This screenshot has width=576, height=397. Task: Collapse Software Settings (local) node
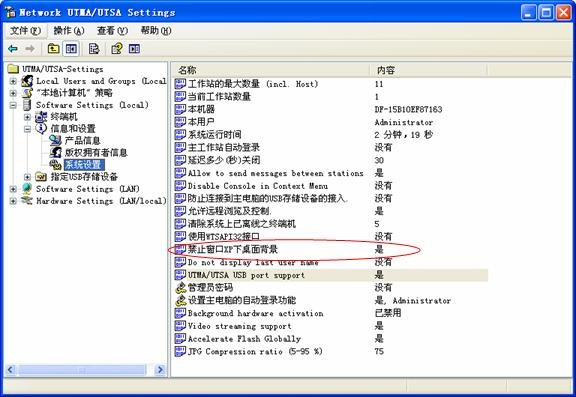pyautogui.click(x=13, y=105)
